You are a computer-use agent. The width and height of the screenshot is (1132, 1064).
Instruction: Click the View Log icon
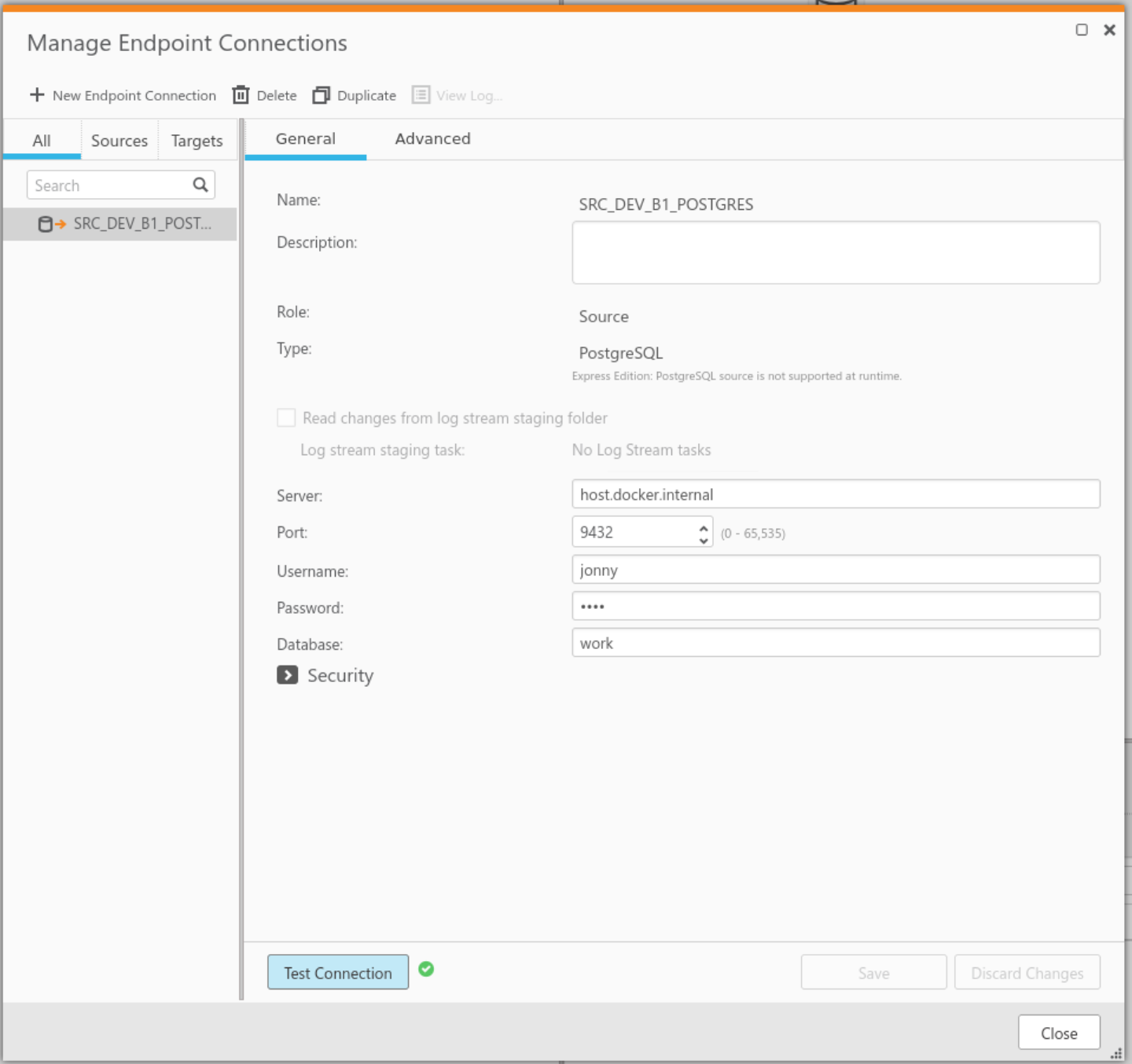(421, 95)
